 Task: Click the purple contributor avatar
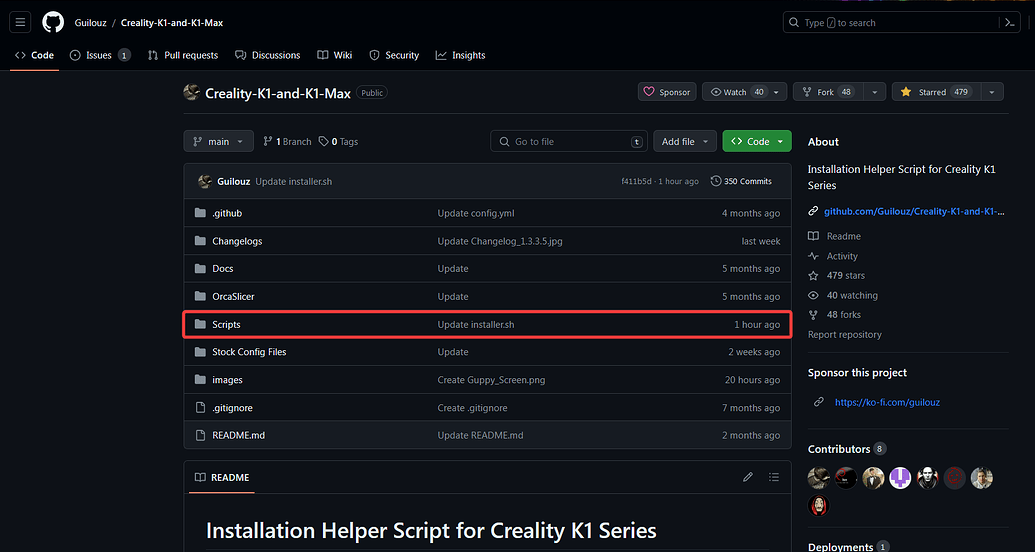coord(900,477)
